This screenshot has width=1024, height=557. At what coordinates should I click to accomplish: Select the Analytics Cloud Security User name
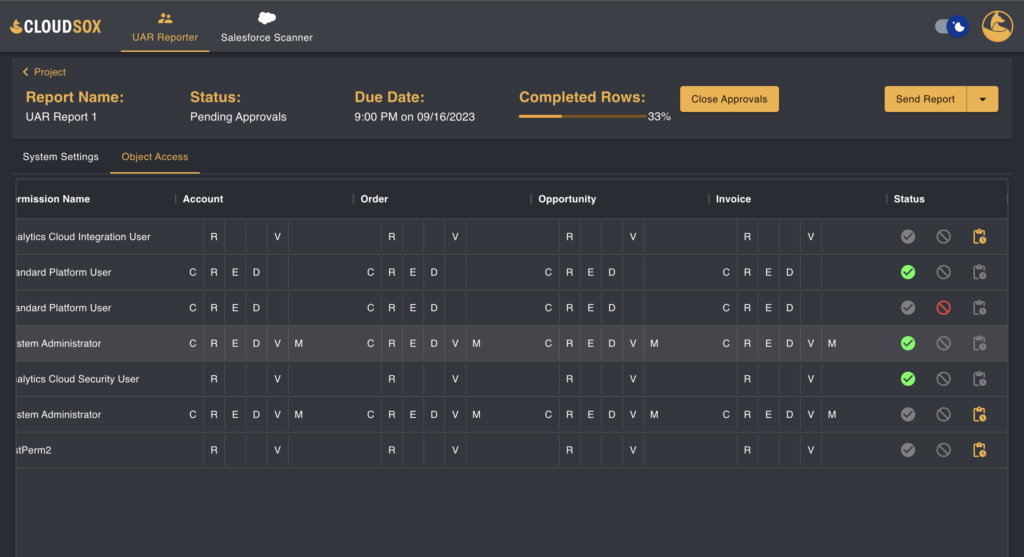click(77, 379)
